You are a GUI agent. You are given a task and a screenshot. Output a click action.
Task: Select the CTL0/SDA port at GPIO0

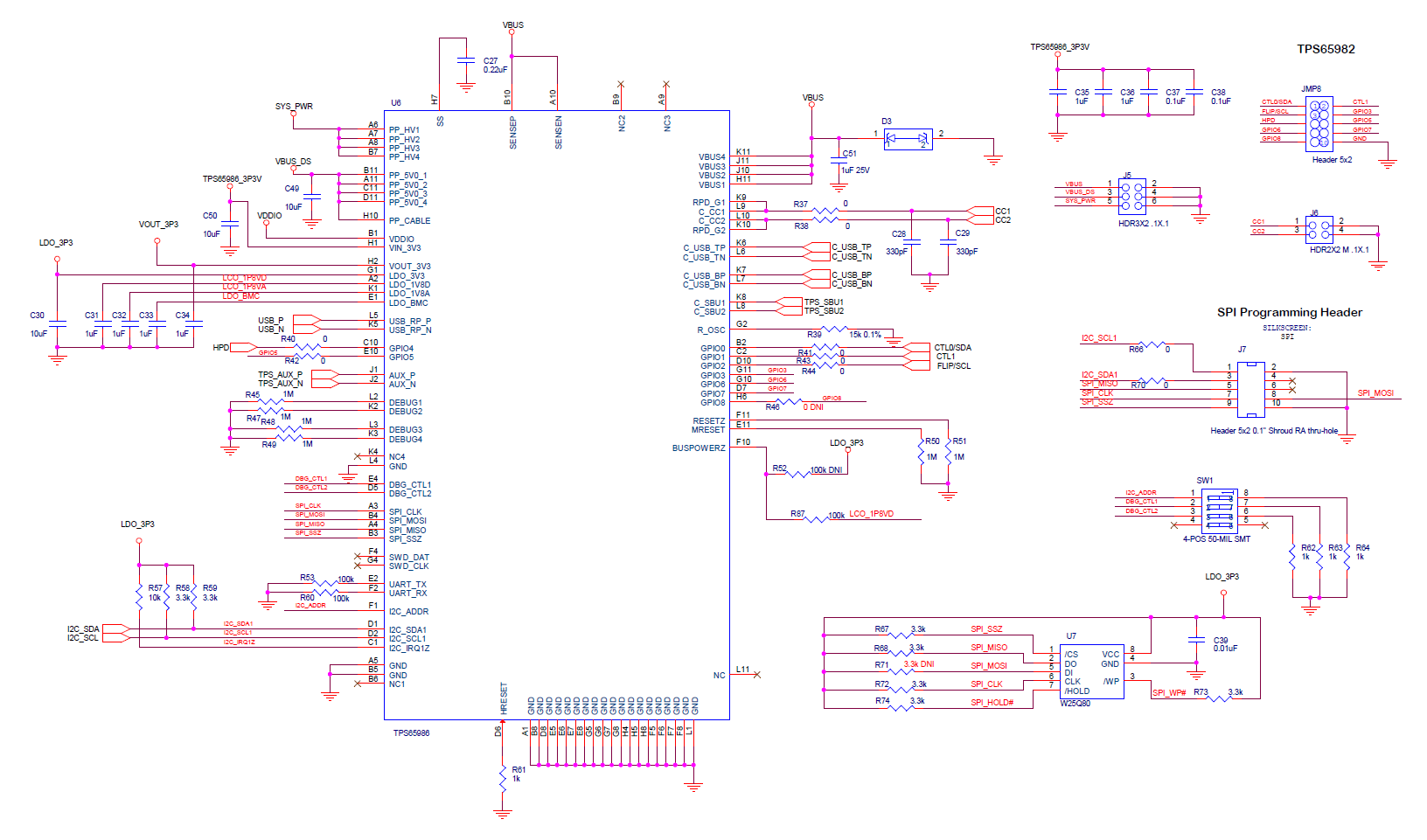[x=918, y=348]
